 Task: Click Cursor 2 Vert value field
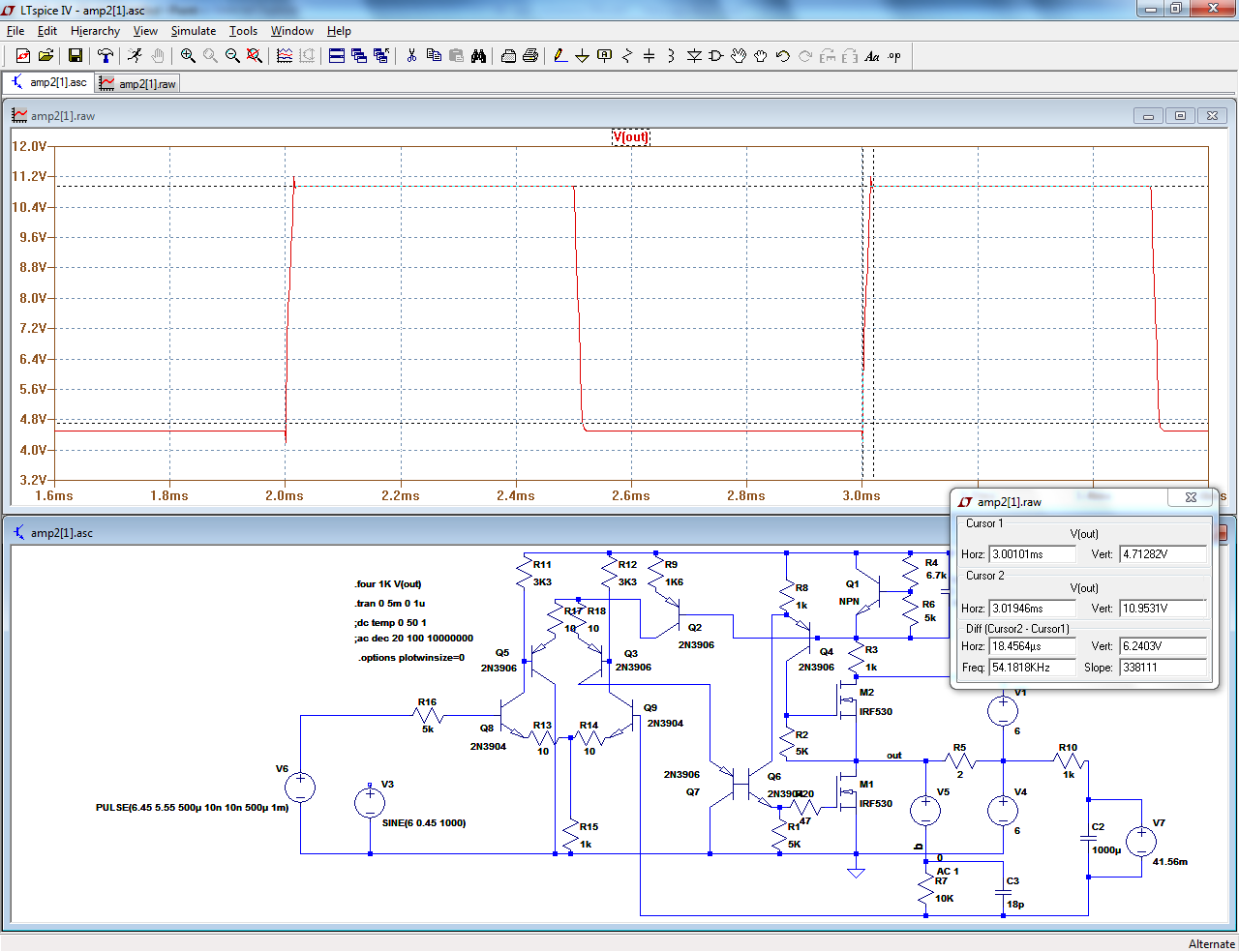1163,609
